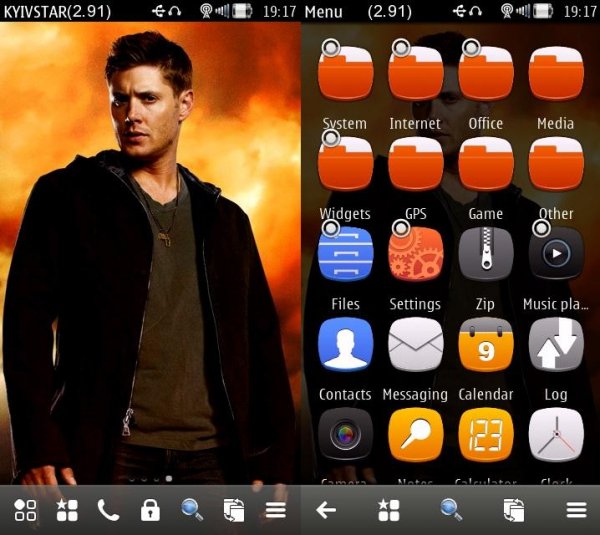Tap the battery indicator on Menu screen status bar
Viewport: 600px width, 535px height.
tap(543, 11)
